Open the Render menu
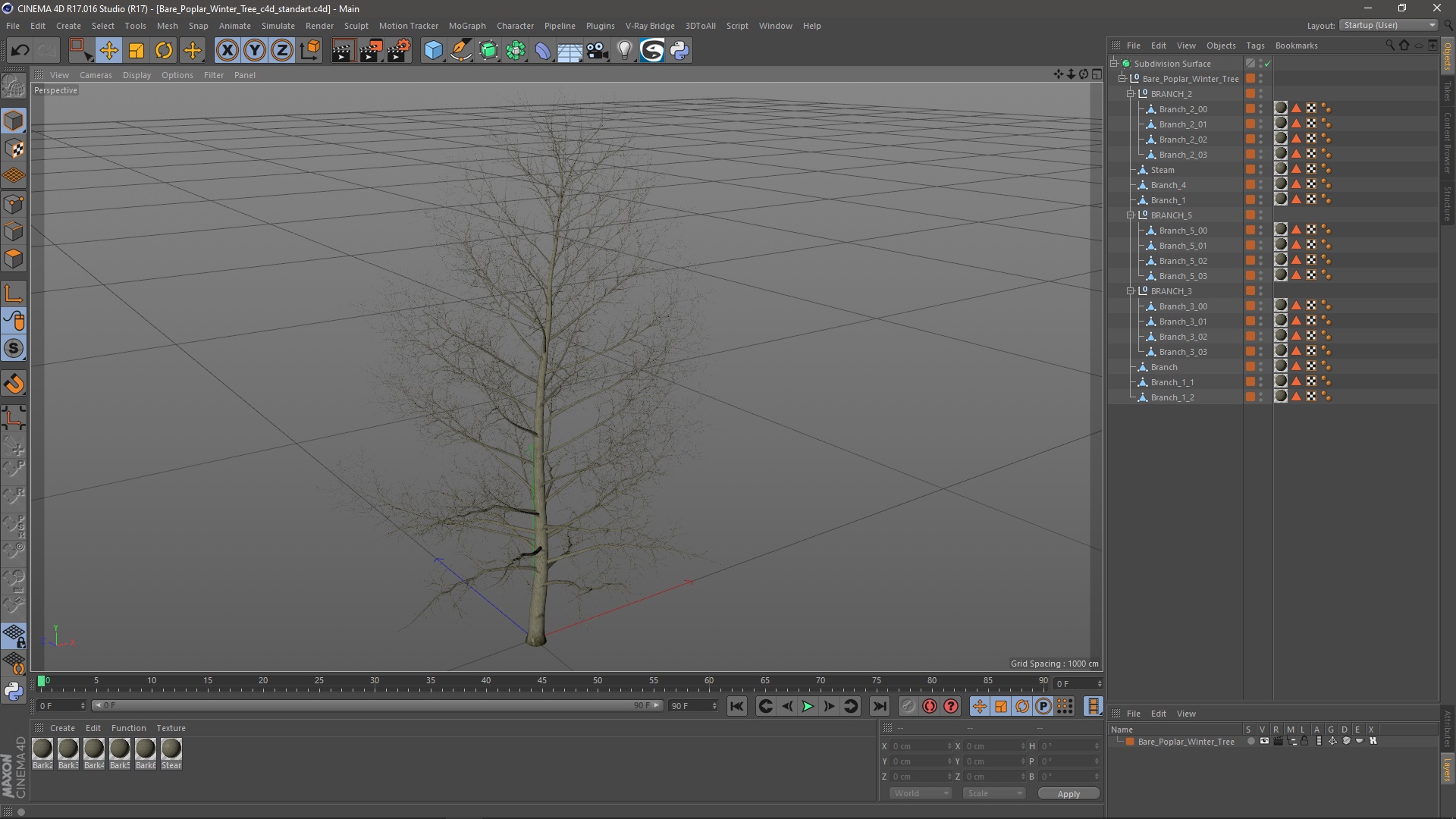 [x=319, y=26]
